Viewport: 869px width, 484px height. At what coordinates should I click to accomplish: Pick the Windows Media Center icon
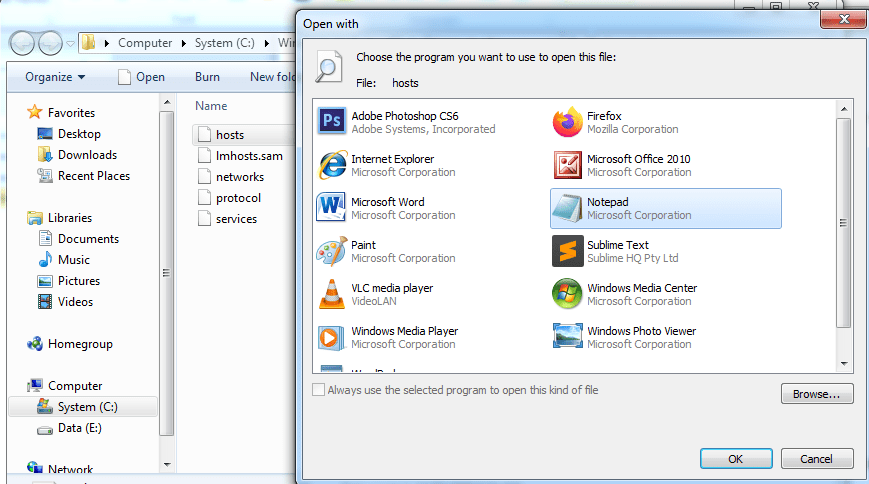[567, 294]
